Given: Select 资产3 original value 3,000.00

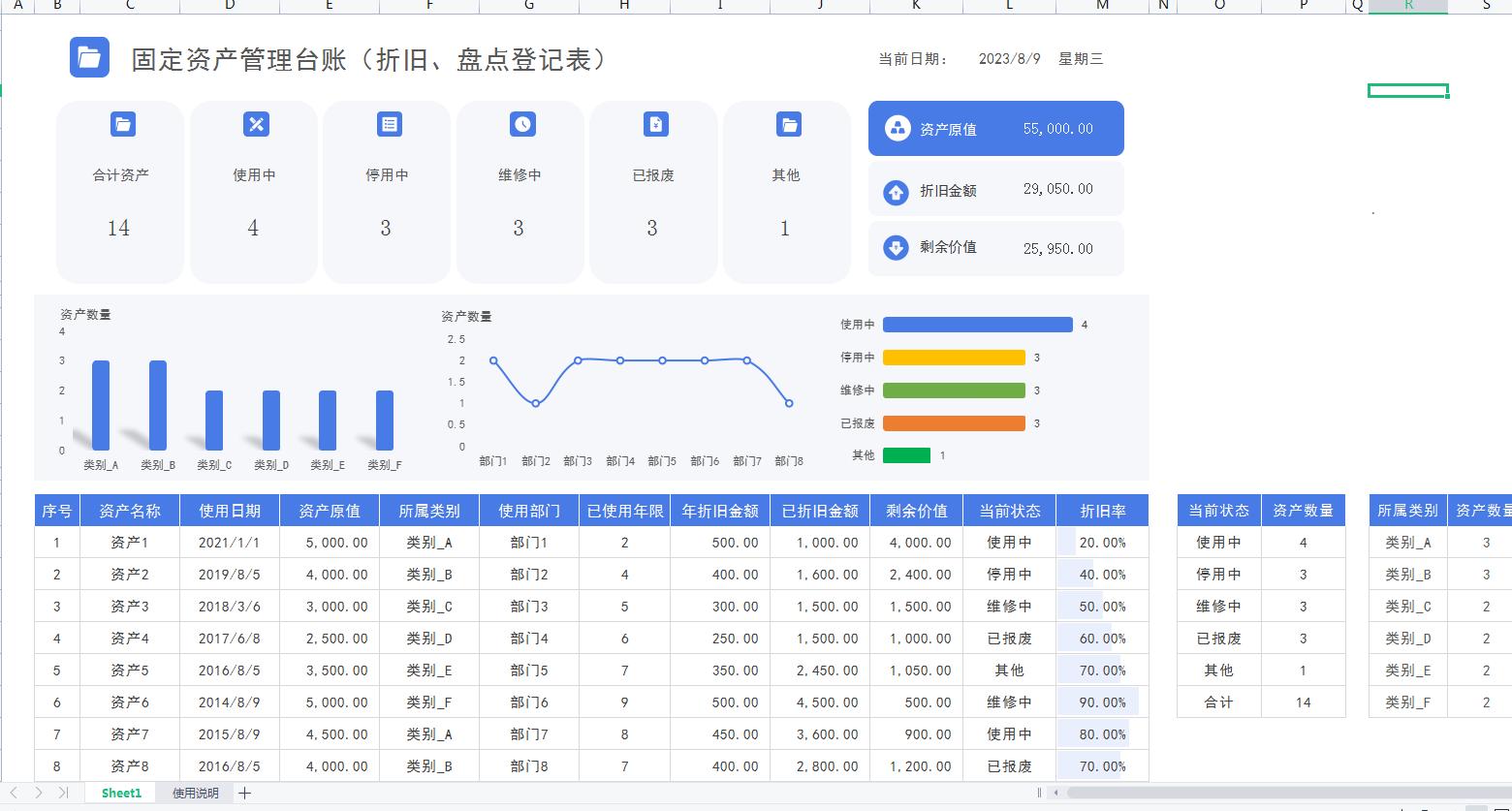Looking at the screenshot, I should [330, 607].
